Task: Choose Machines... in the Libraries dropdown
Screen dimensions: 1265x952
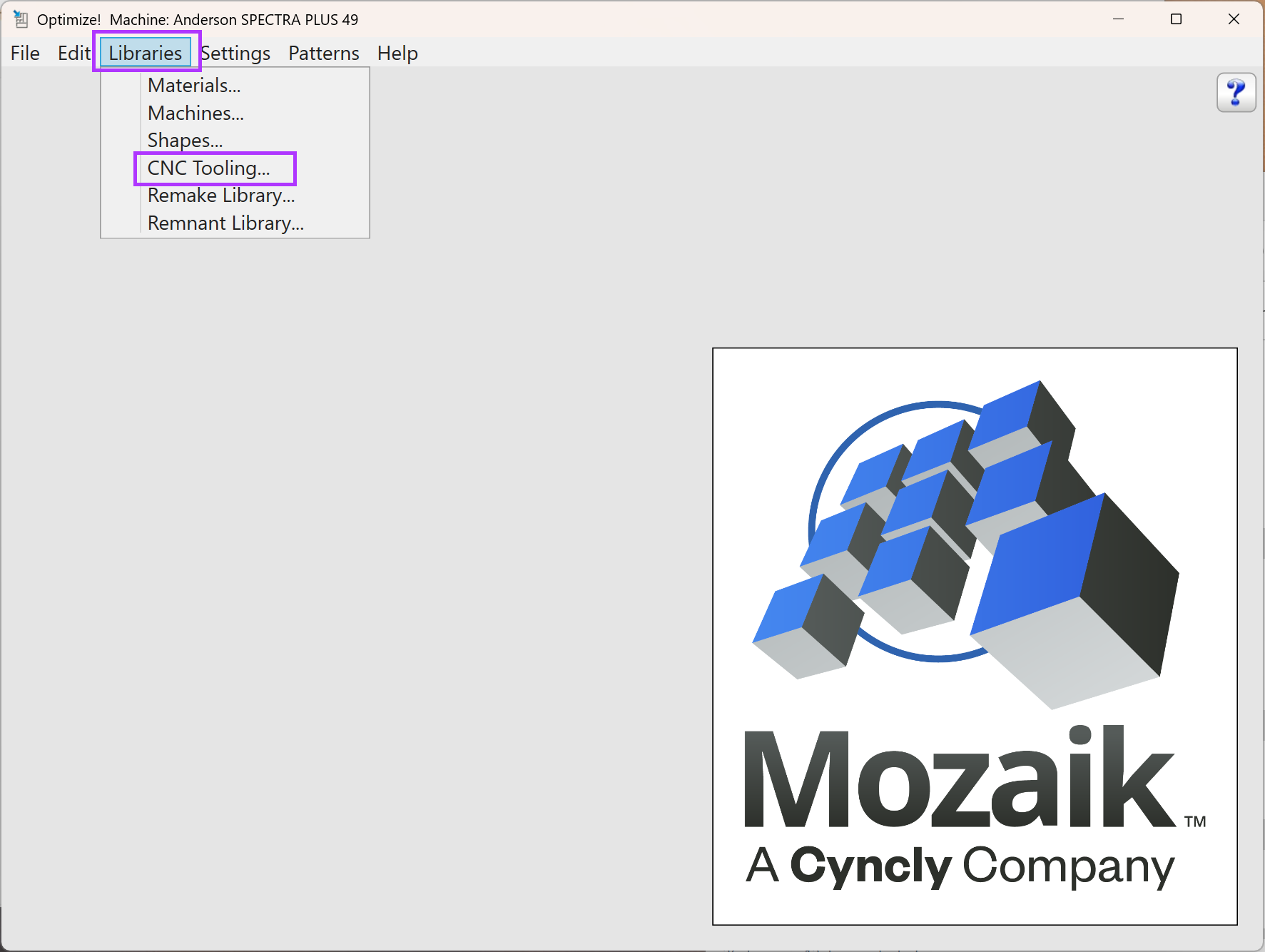Action: (x=195, y=113)
